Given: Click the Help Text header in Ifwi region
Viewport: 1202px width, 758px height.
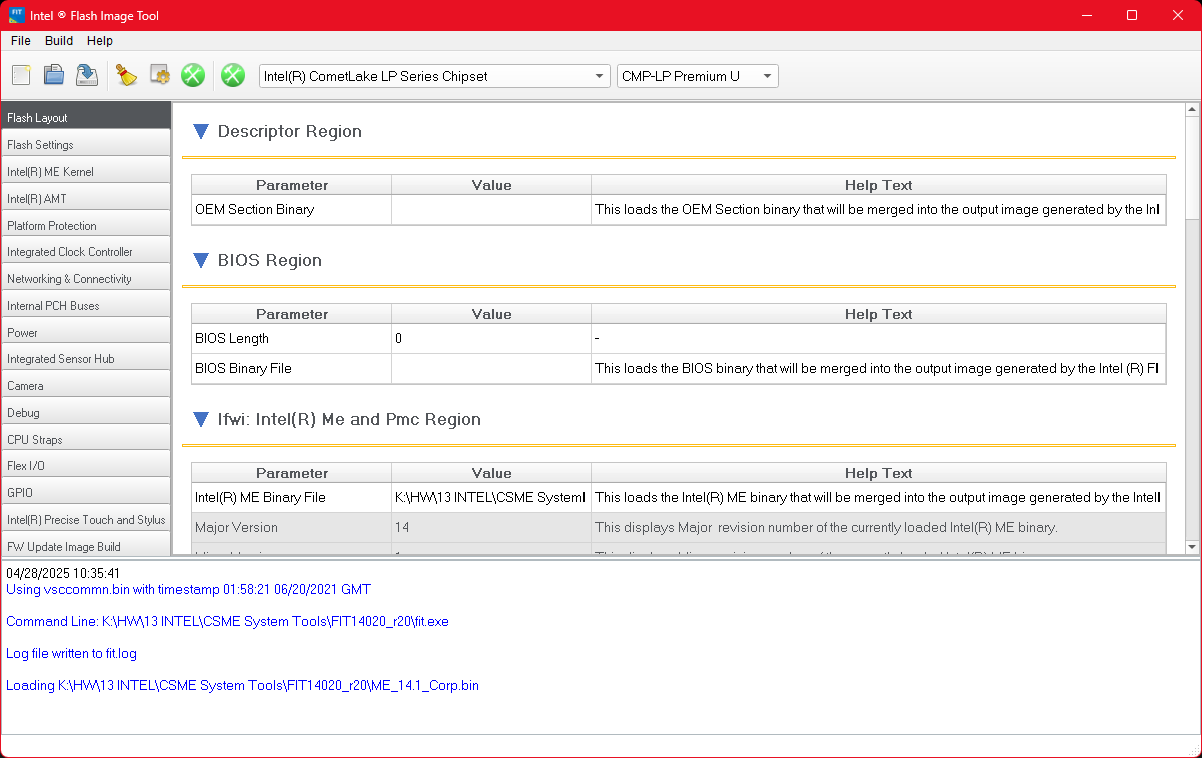Looking at the screenshot, I should click(x=879, y=473).
